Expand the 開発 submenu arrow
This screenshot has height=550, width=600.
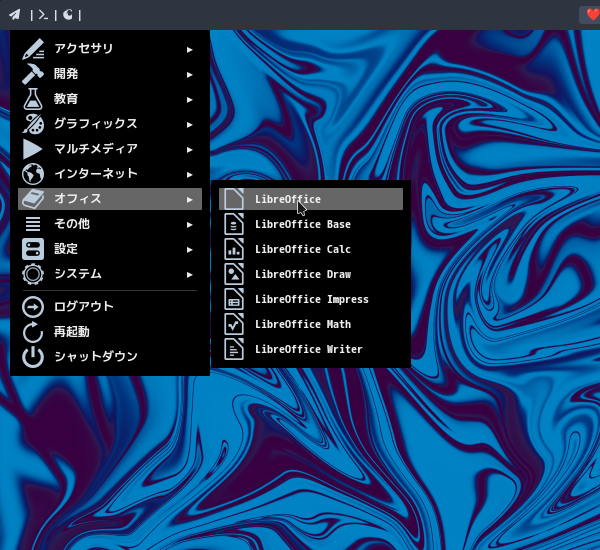189,75
